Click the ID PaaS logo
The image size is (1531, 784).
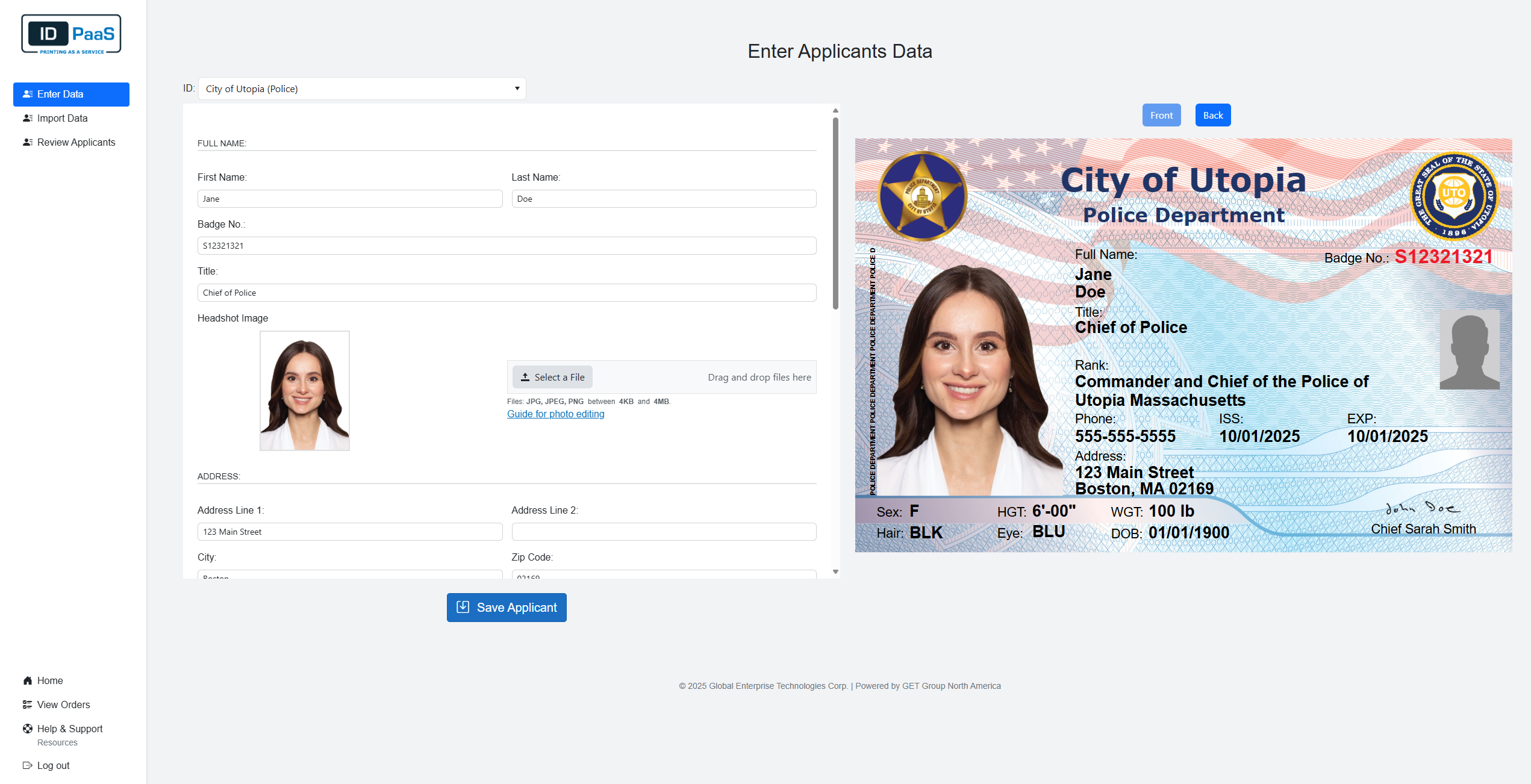point(72,34)
